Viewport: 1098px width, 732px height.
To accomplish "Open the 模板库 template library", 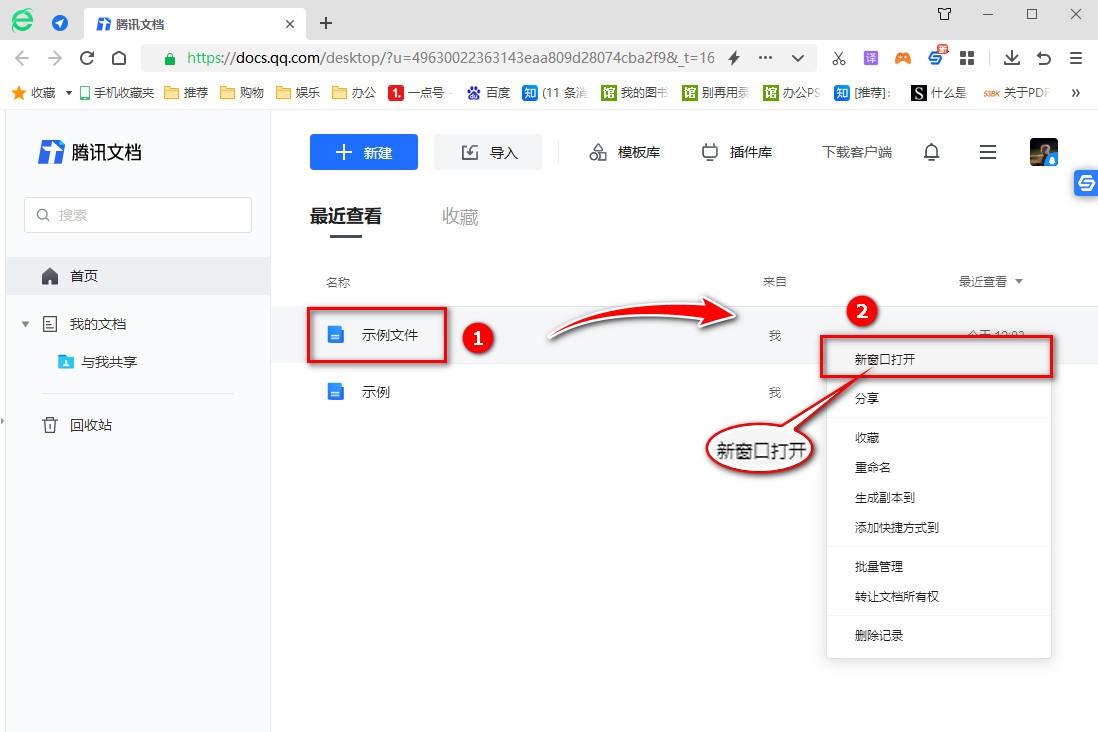I will [624, 151].
